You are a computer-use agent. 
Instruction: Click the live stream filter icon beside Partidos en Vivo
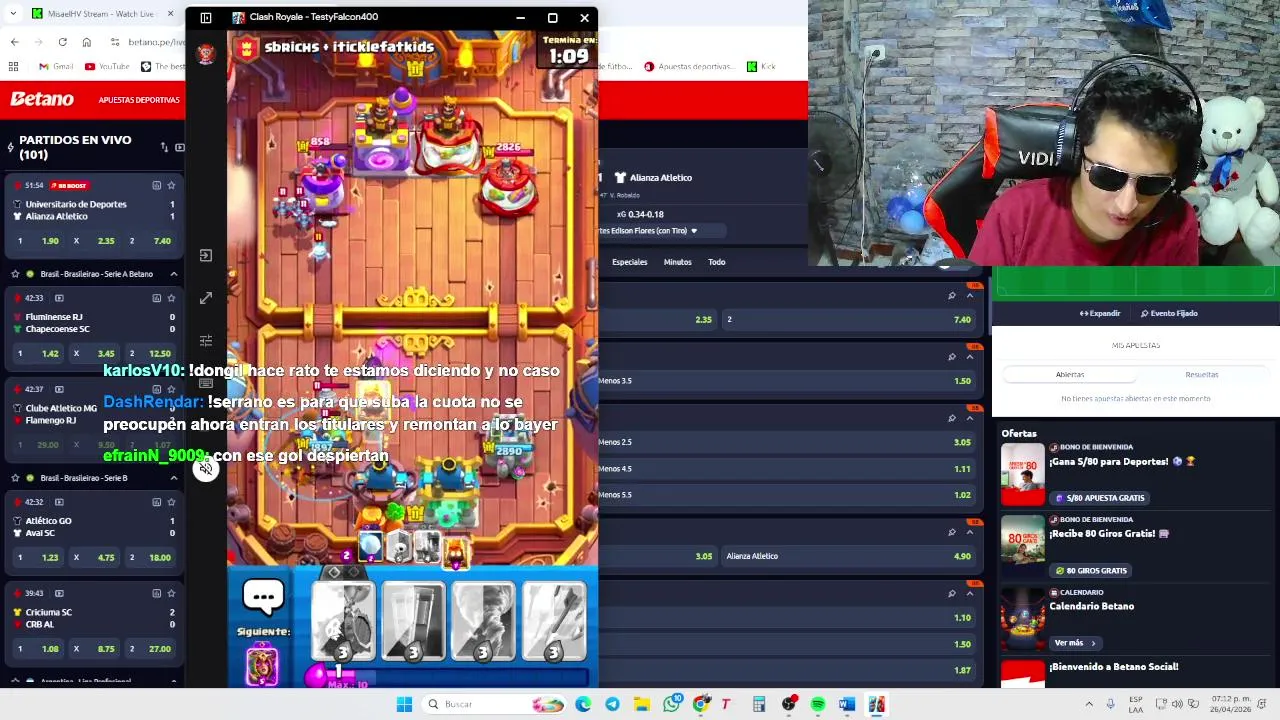(179, 147)
